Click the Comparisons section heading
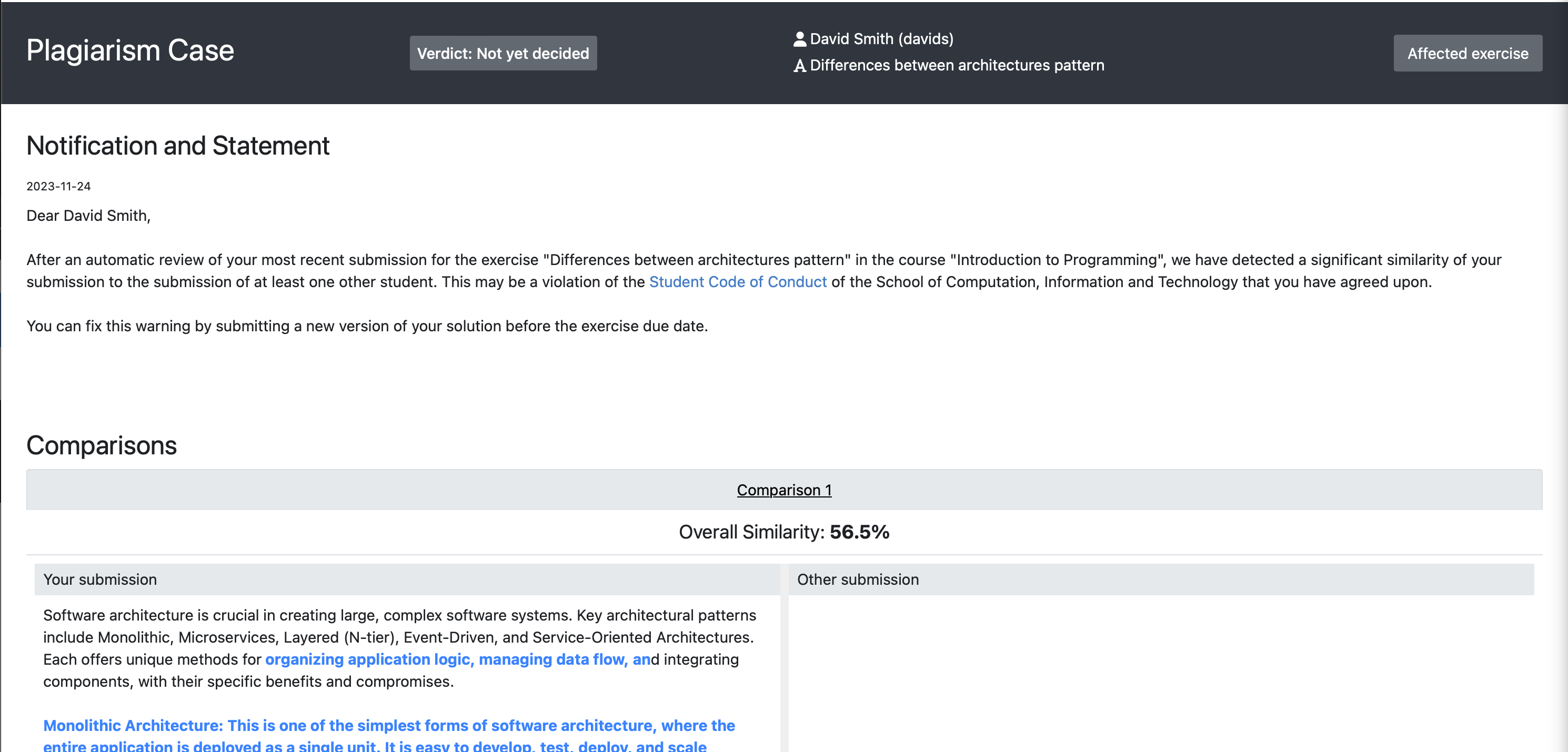1568x752 pixels. [x=102, y=445]
